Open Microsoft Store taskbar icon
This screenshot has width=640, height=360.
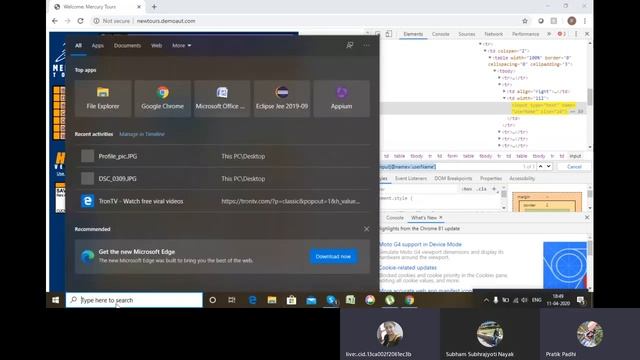click(291, 300)
